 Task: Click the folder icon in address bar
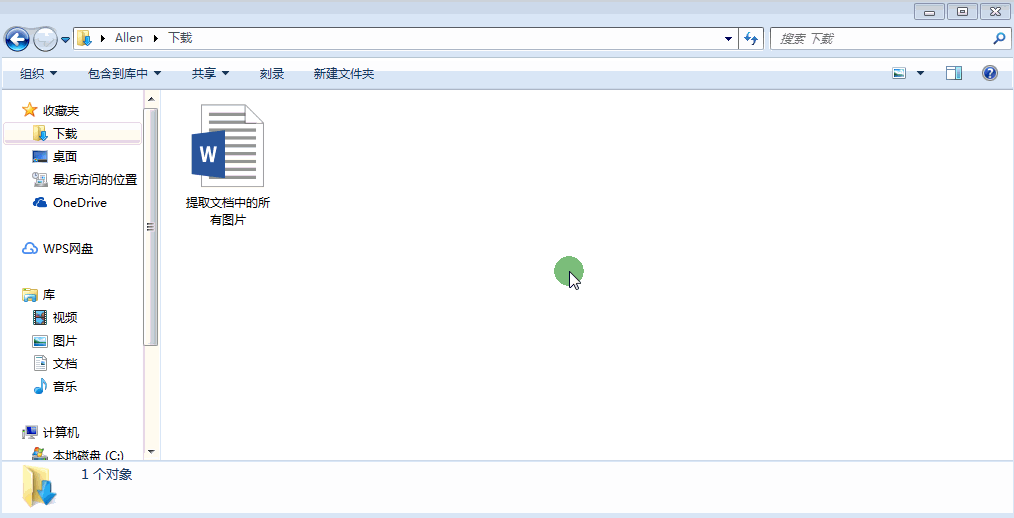pos(84,38)
